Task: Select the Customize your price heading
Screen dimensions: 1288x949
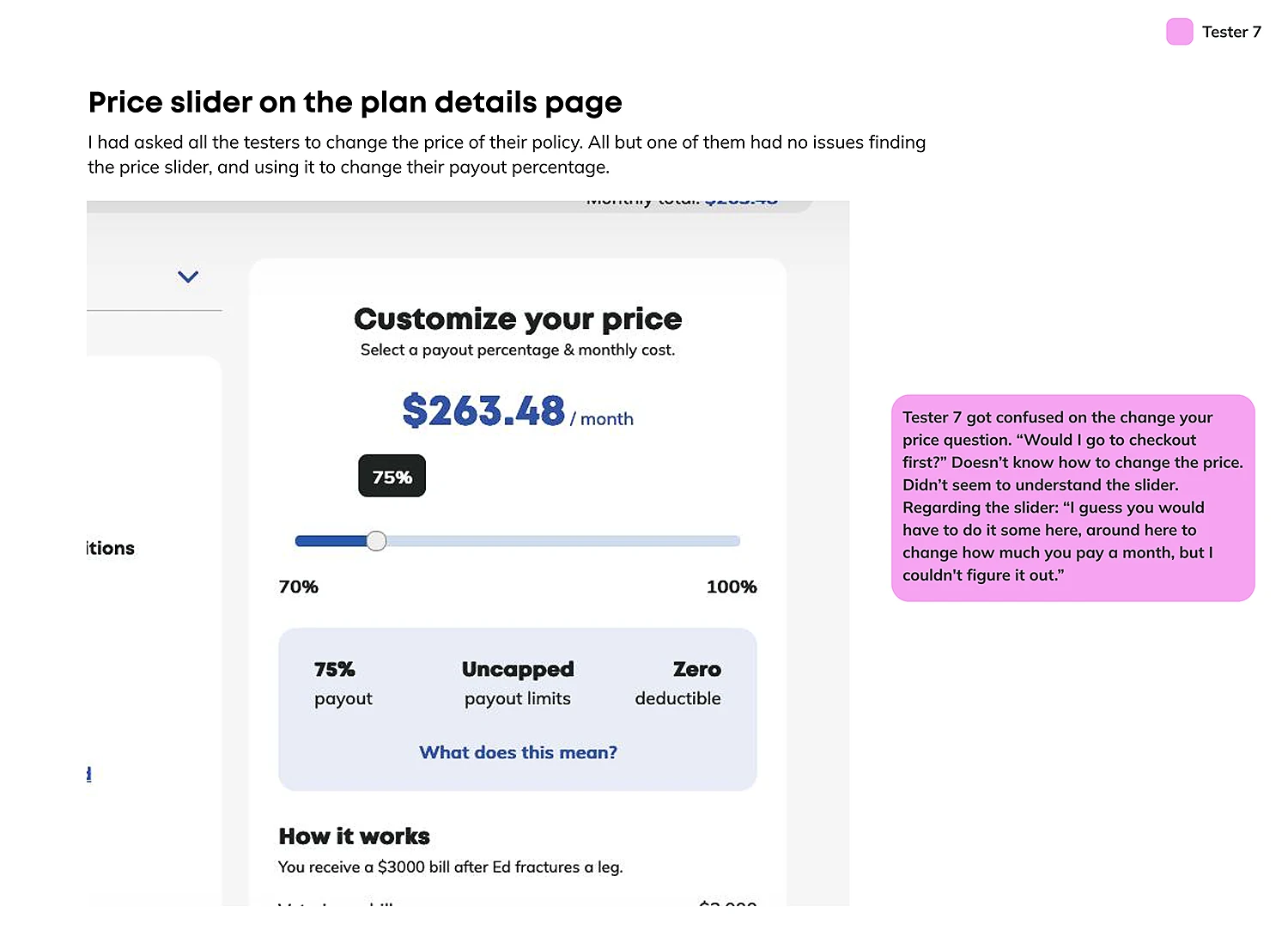Action: (517, 319)
